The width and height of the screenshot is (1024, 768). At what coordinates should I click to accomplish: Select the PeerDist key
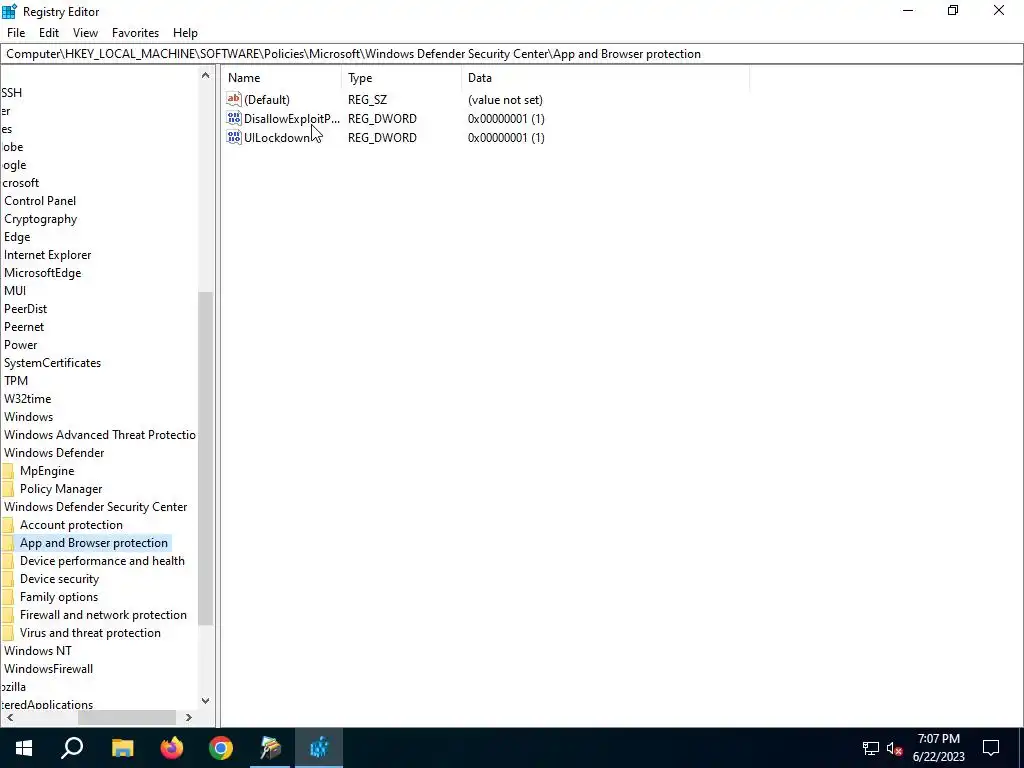[25, 309]
